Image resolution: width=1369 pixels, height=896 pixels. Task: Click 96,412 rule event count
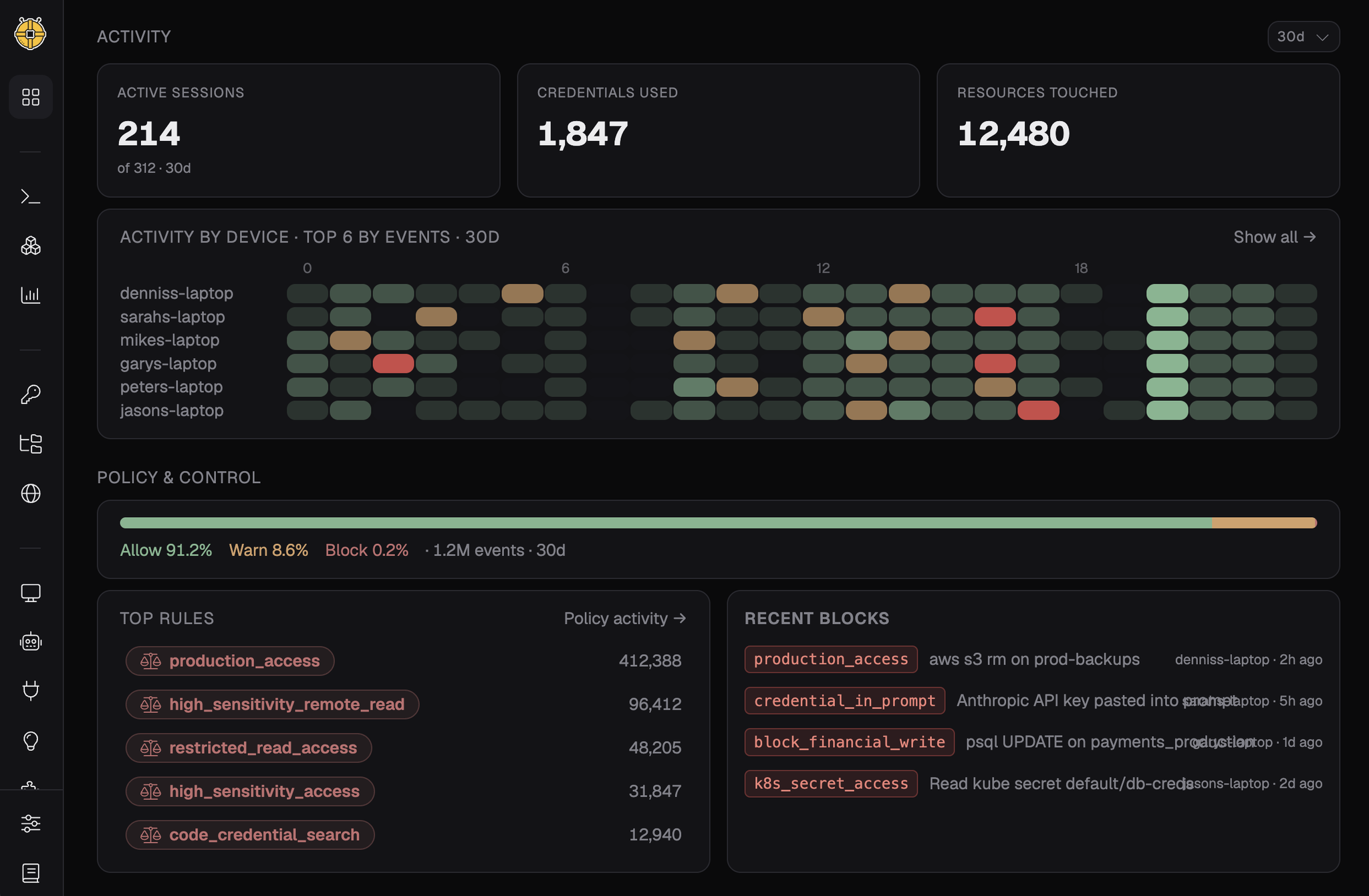click(655, 704)
